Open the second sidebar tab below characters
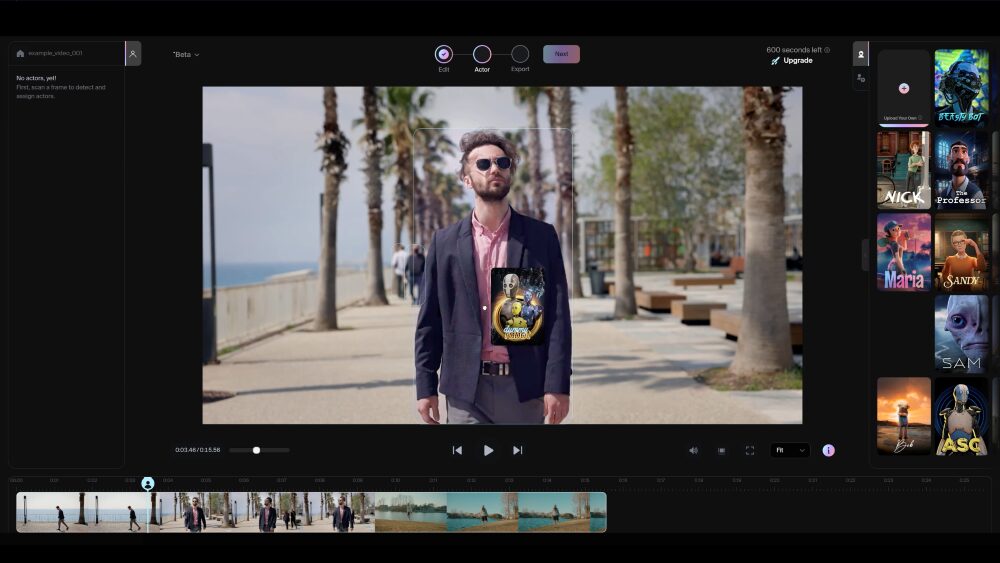Image resolution: width=1000 pixels, height=563 pixels. point(860,78)
